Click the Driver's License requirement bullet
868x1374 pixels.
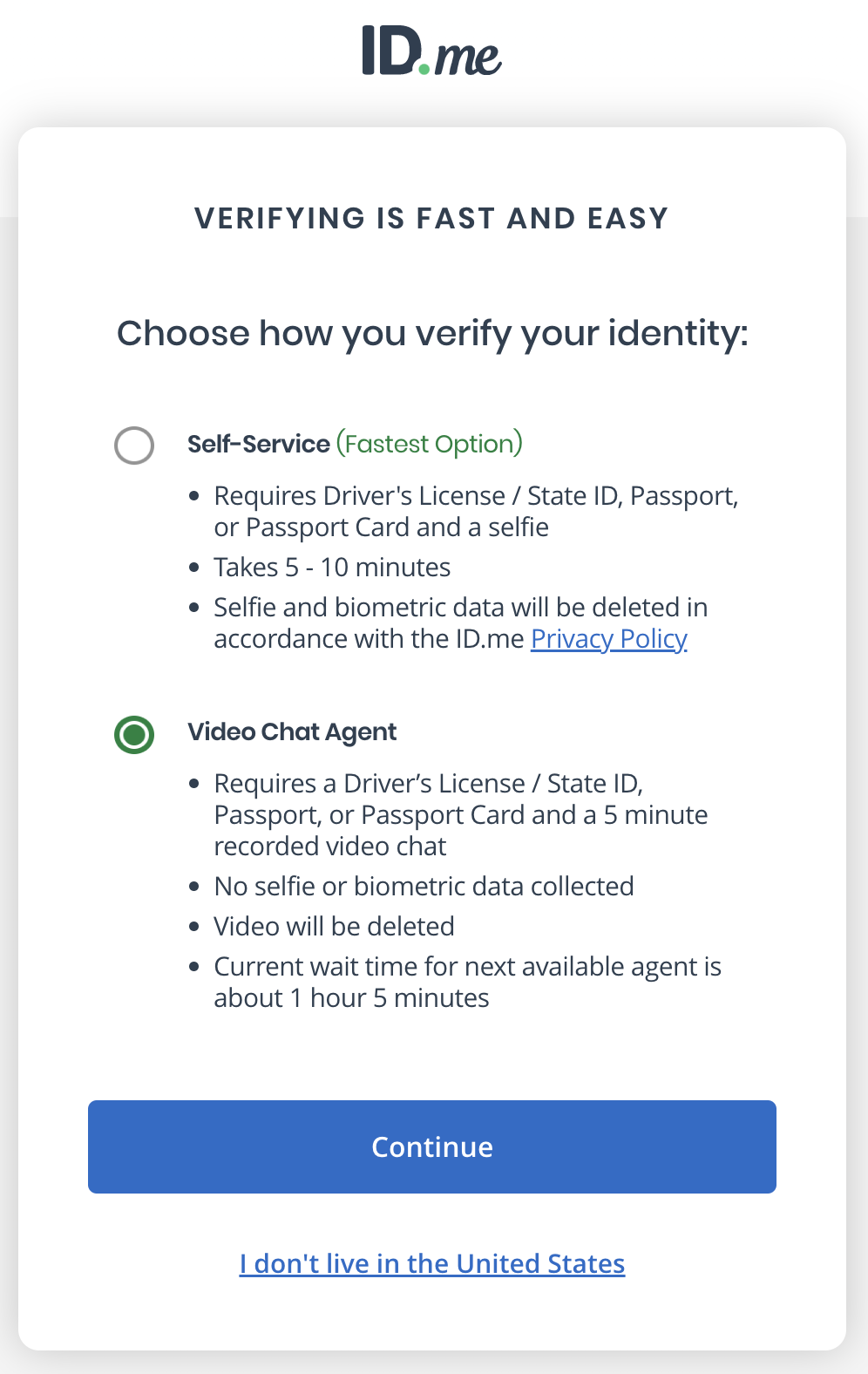(478, 511)
